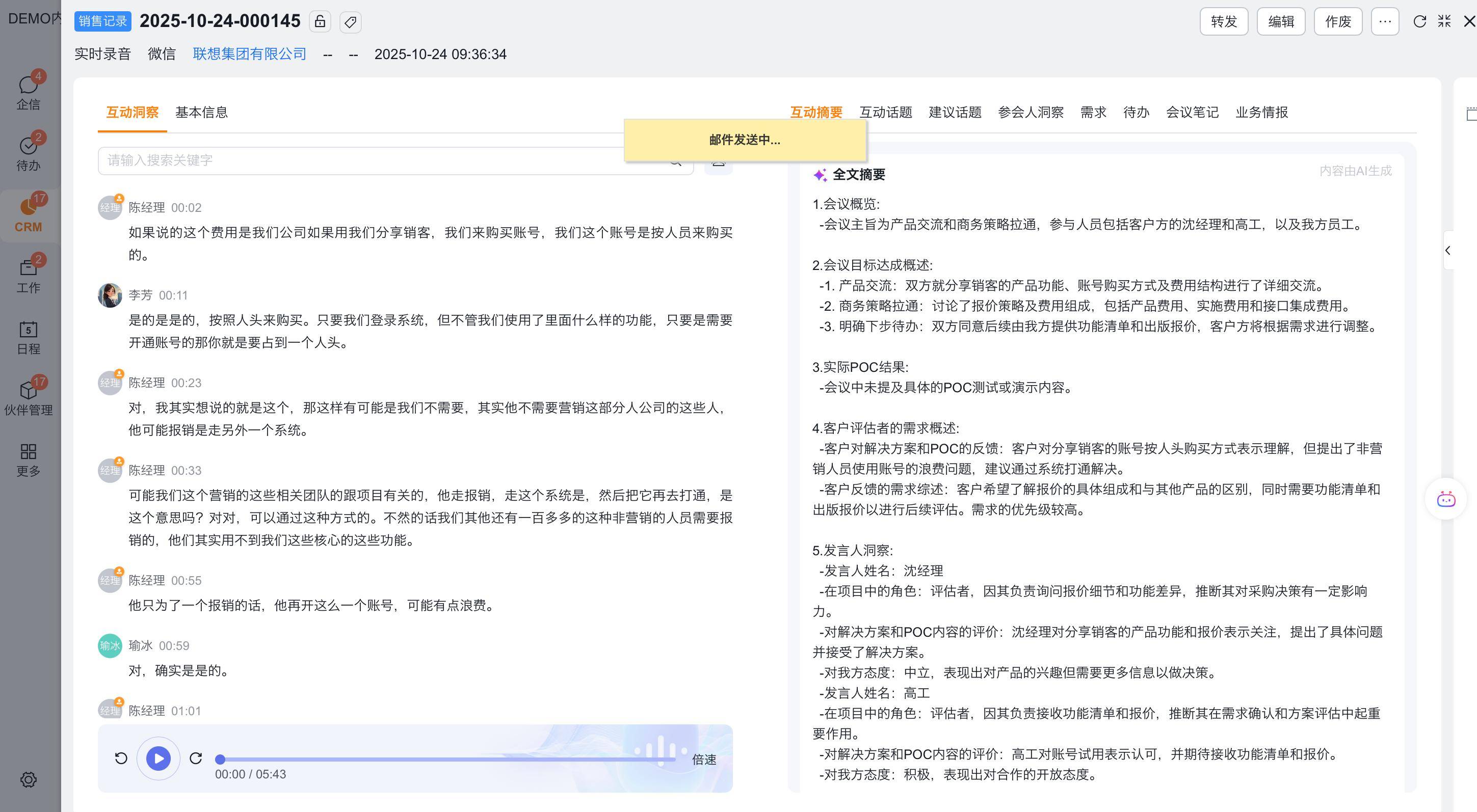Click the lock icon beside record title
Image resolution: width=1477 pixels, height=812 pixels.
320,22
